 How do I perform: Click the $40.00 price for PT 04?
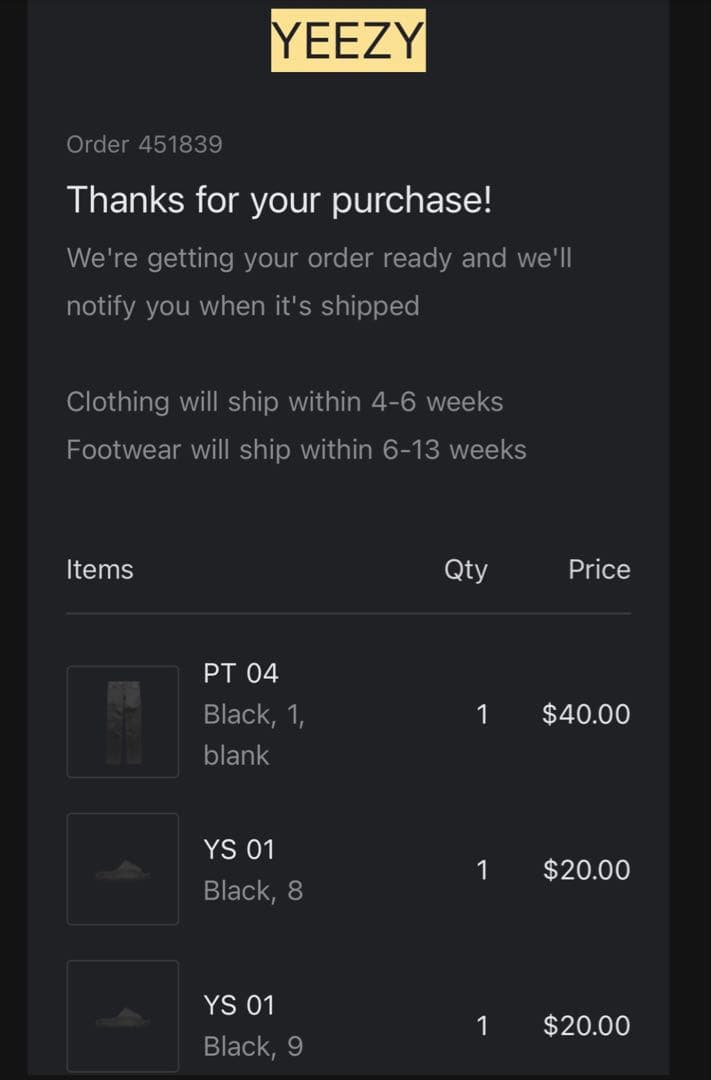[x=586, y=714]
